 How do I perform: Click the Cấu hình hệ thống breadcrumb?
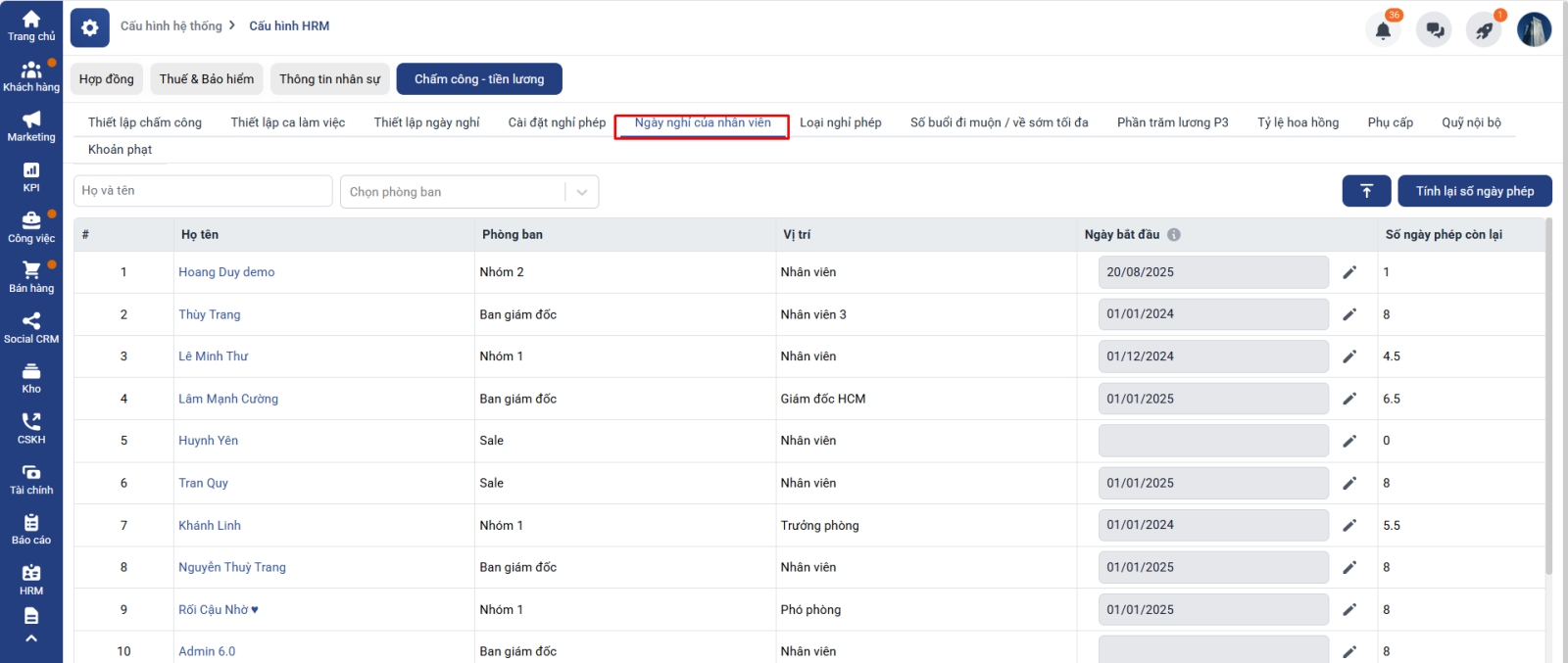click(x=171, y=26)
